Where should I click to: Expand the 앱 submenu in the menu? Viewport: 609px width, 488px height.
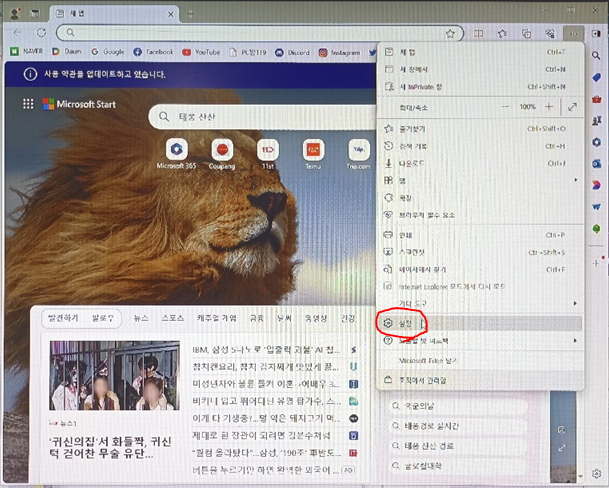(574, 181)
